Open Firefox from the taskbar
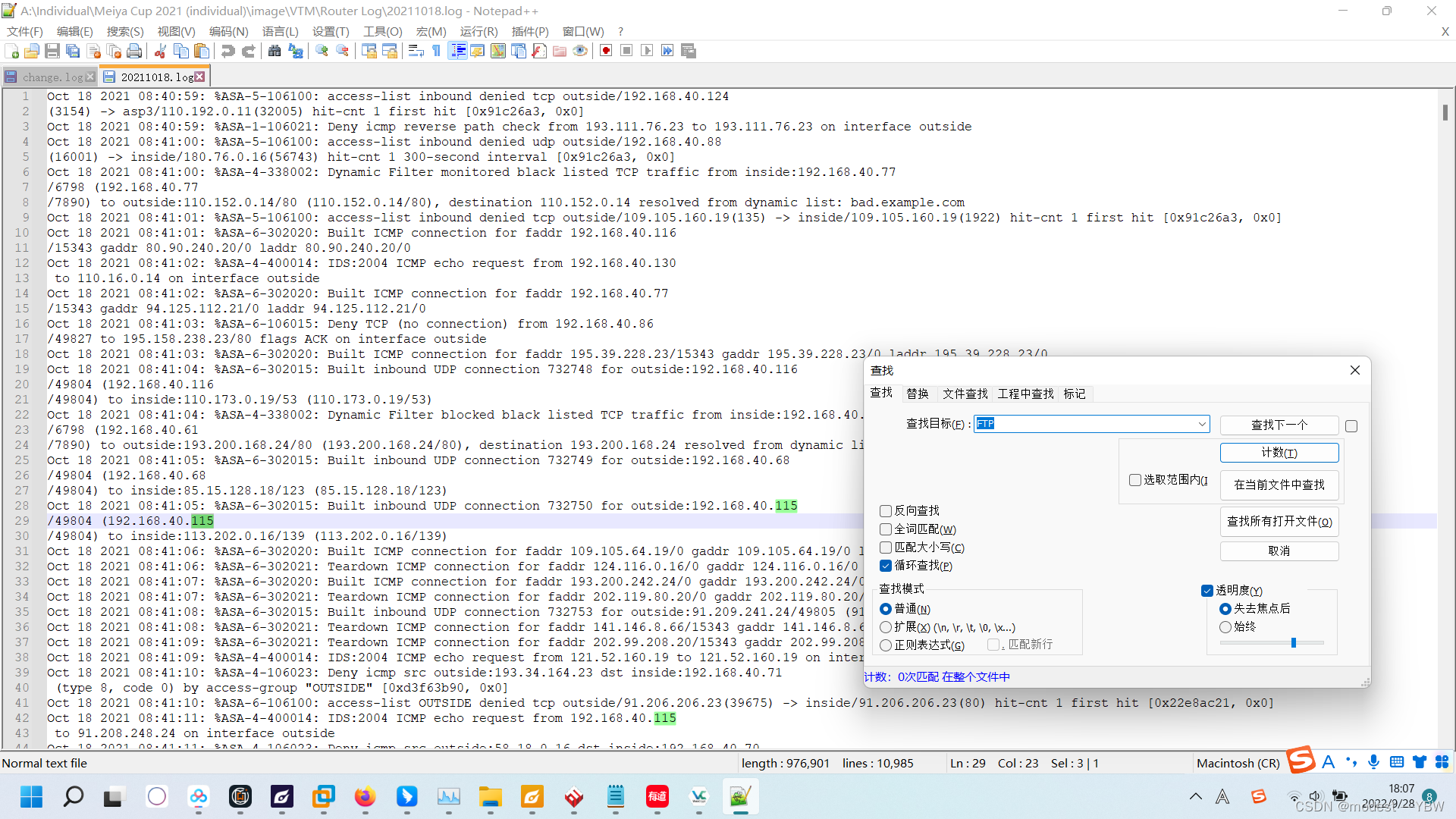Screen dimensions: 1456x819 pyautogui.click(x=365, y=796)
